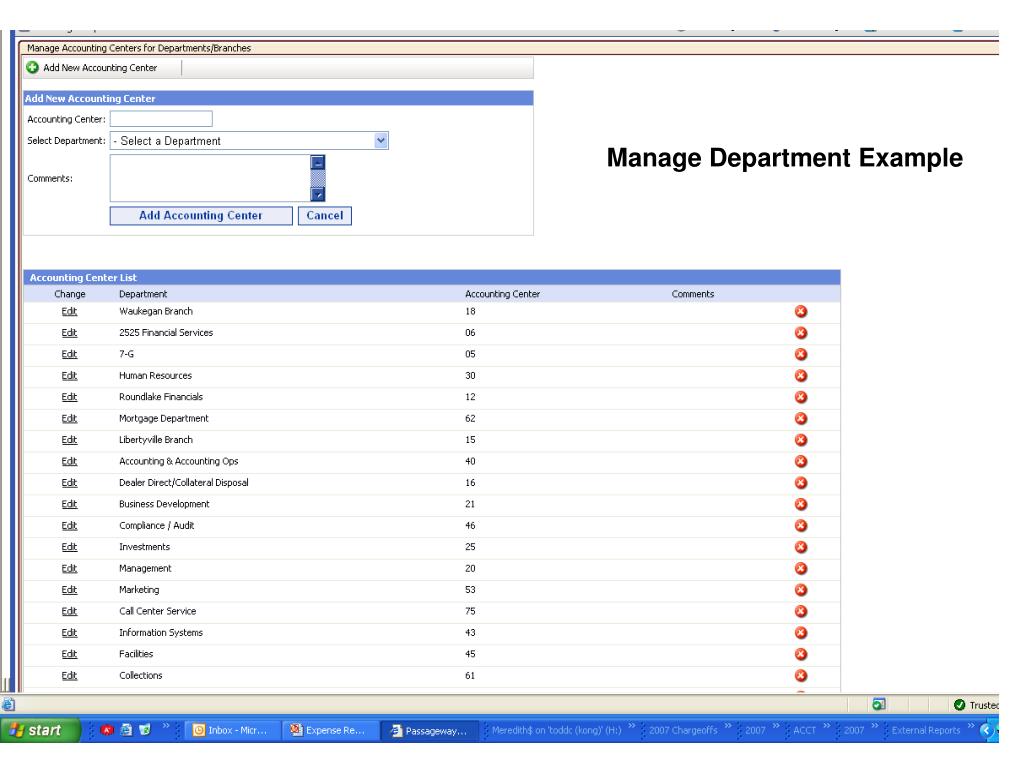
Task: Edit the 7-G row
Action: click(69, 355)
